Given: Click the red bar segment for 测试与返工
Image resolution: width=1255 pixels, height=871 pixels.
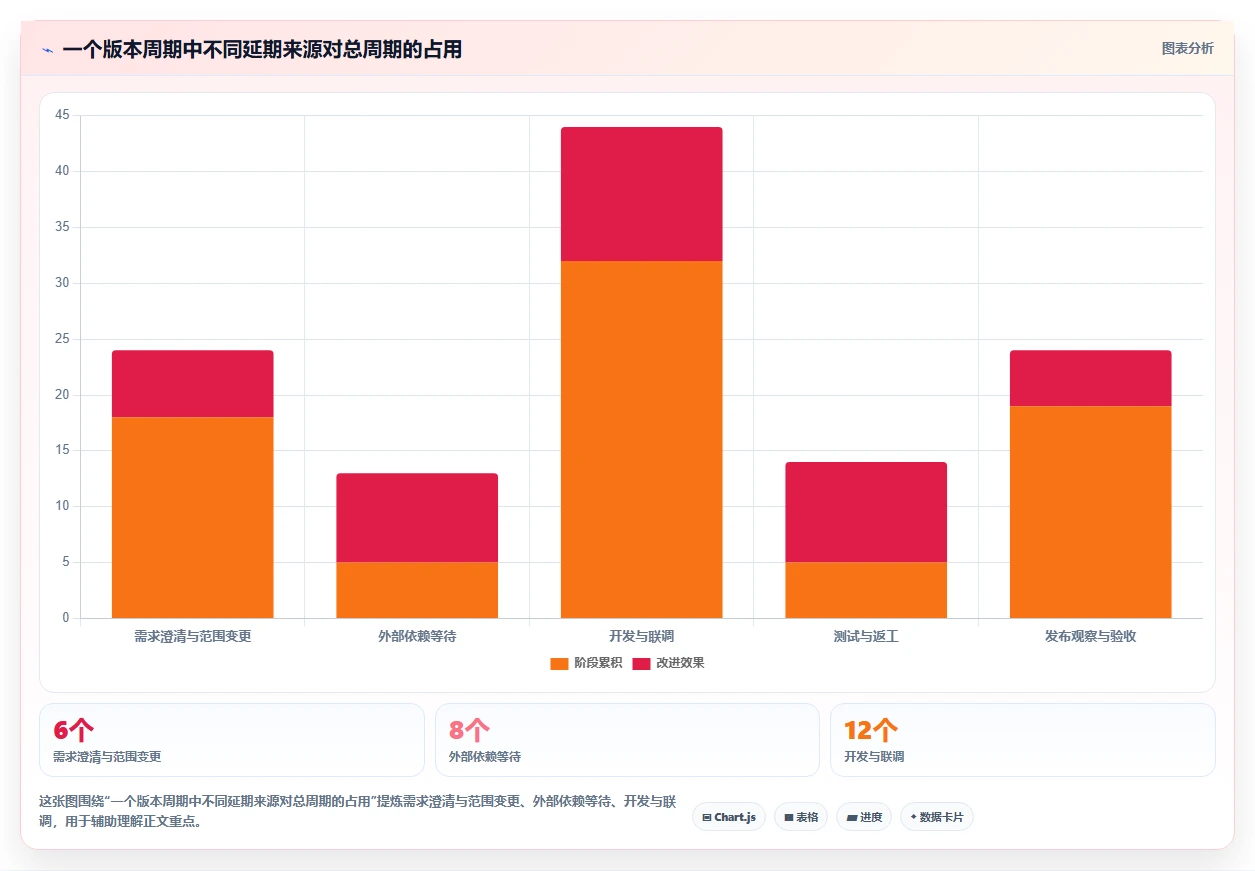Looking at the screenshot, I should coord(866,512).
